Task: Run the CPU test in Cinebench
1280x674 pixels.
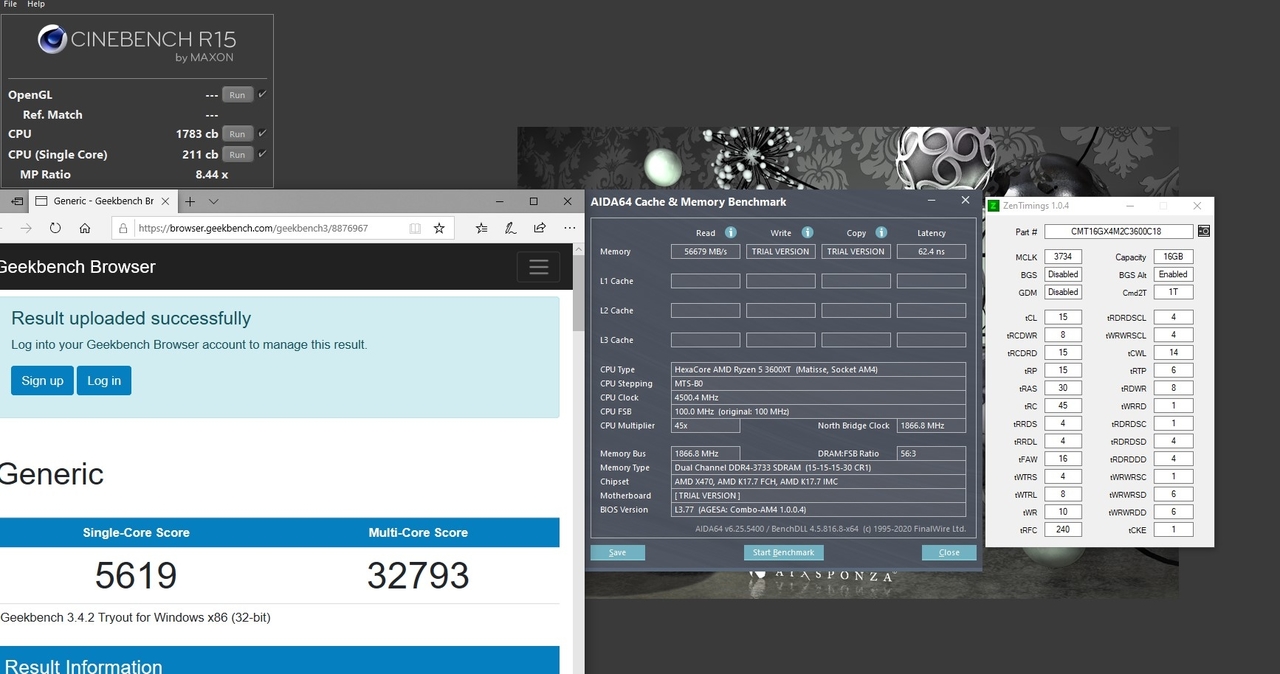Action: point(237,134)
